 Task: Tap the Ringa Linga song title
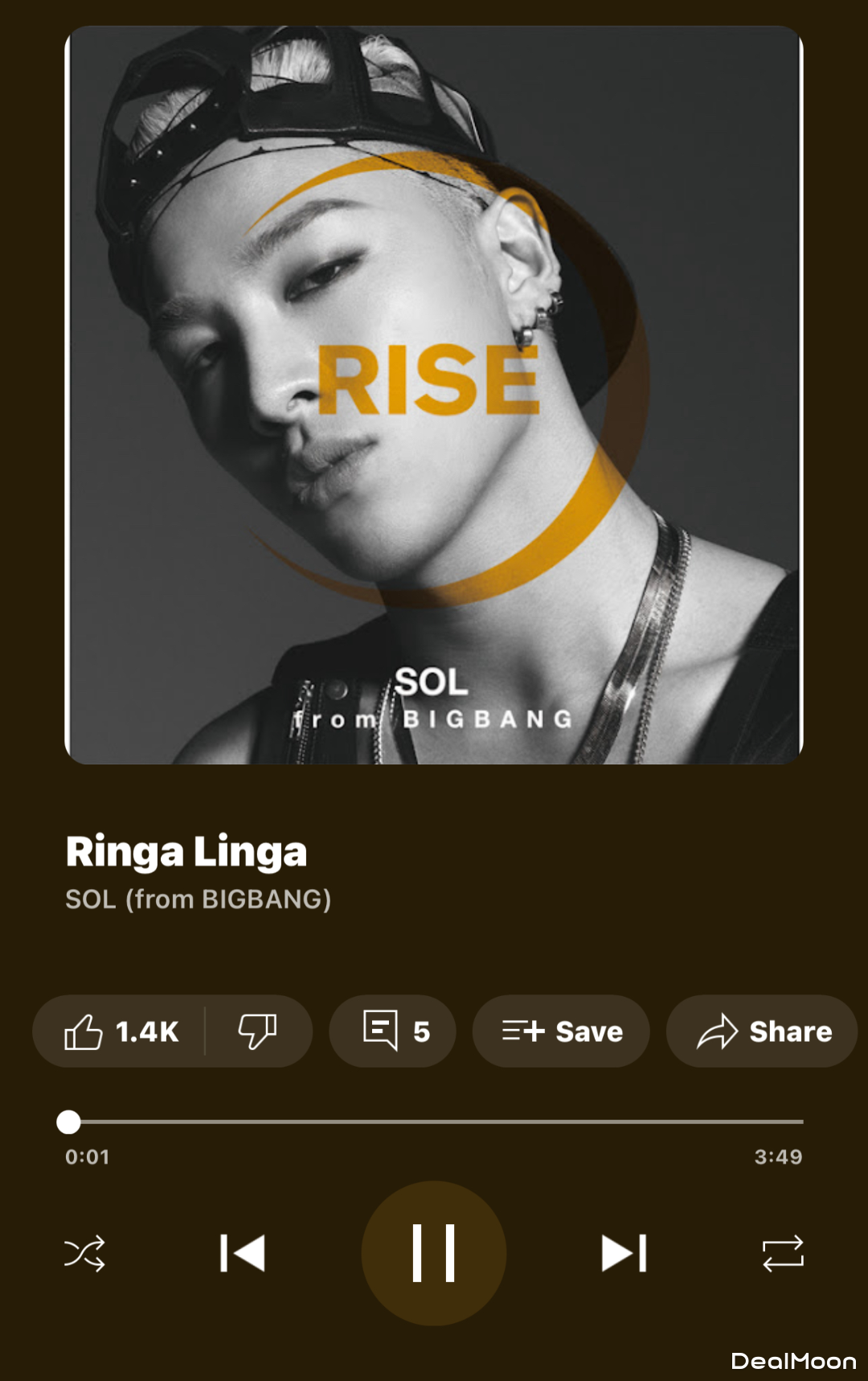coord(186,852)
